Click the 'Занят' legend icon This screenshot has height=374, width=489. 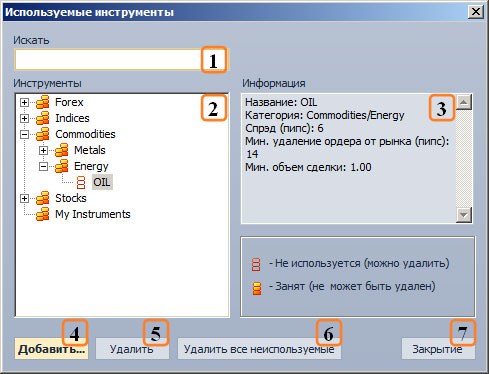click(x=257, y=288)
